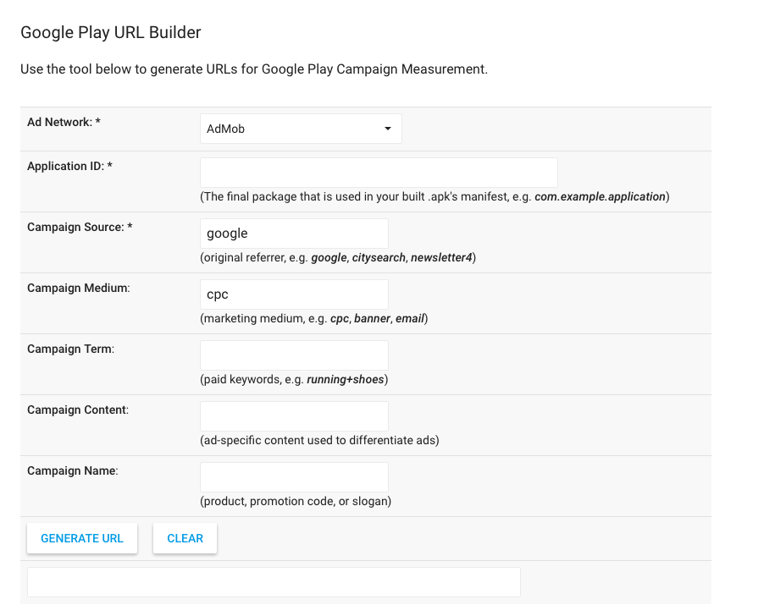
Task: Click the 'Campaign Content:' label
Action: tap(78, 410)
